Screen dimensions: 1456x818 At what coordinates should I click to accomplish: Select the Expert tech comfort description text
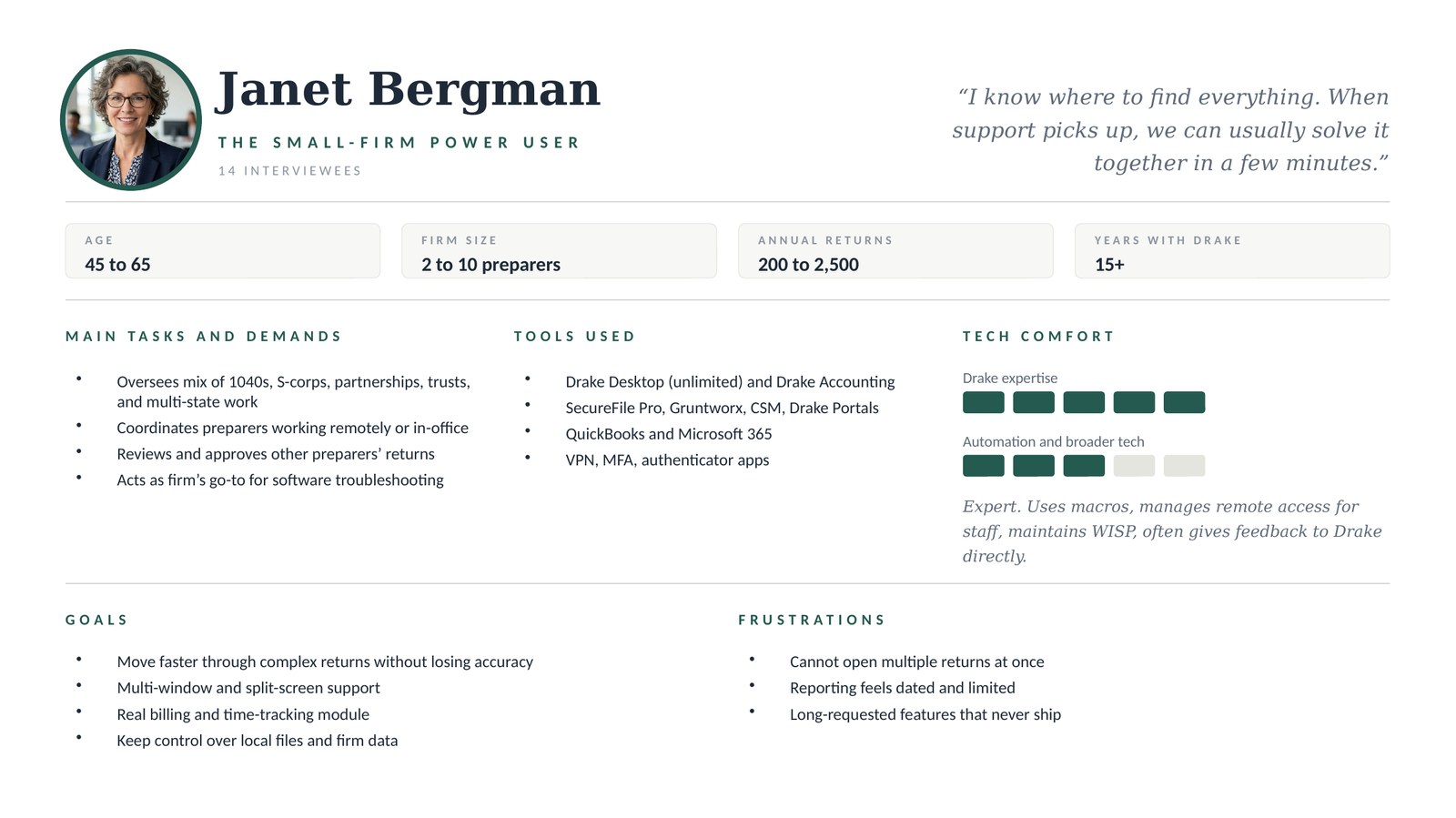click(1171, 531)
